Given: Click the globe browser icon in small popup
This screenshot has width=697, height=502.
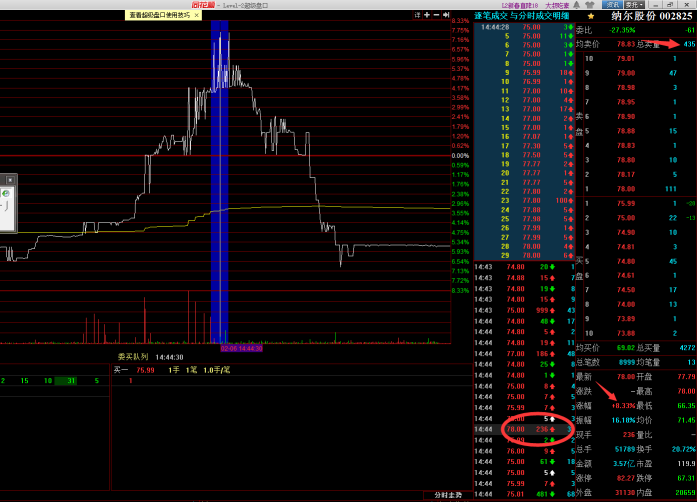Looking at the screenshot, I should (6, 193).
